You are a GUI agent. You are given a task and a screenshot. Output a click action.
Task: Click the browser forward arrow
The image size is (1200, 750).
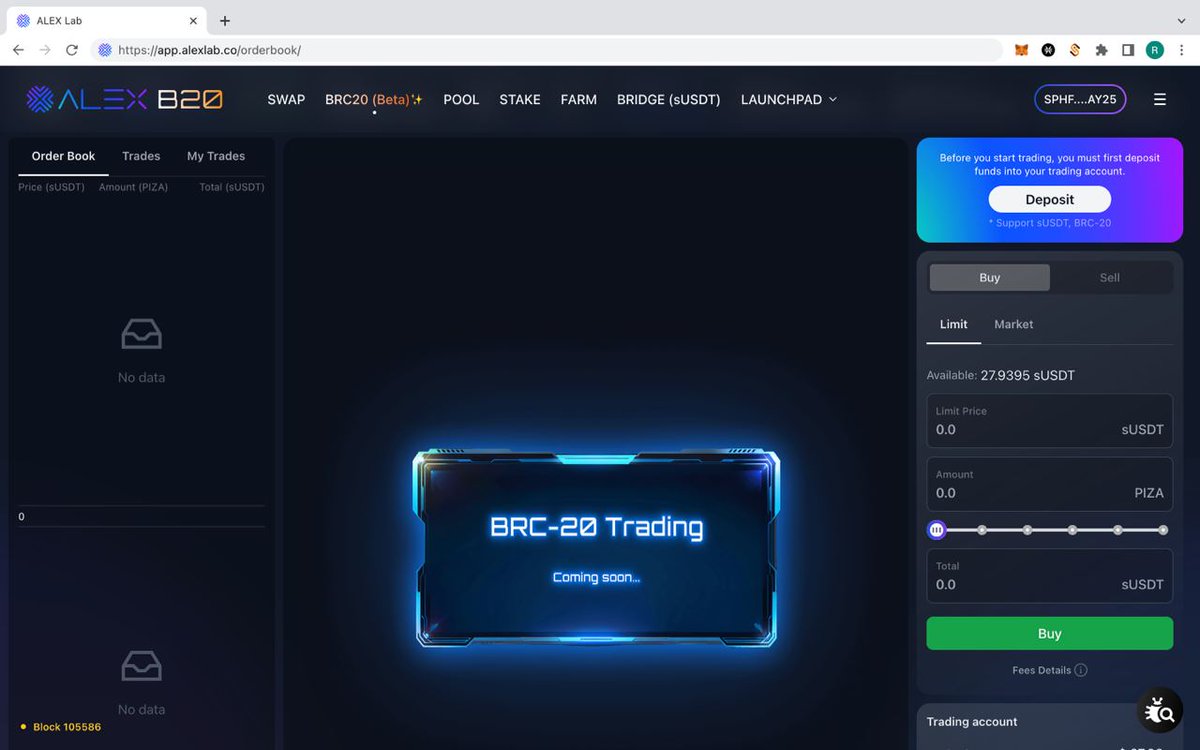tap(45, 50)
